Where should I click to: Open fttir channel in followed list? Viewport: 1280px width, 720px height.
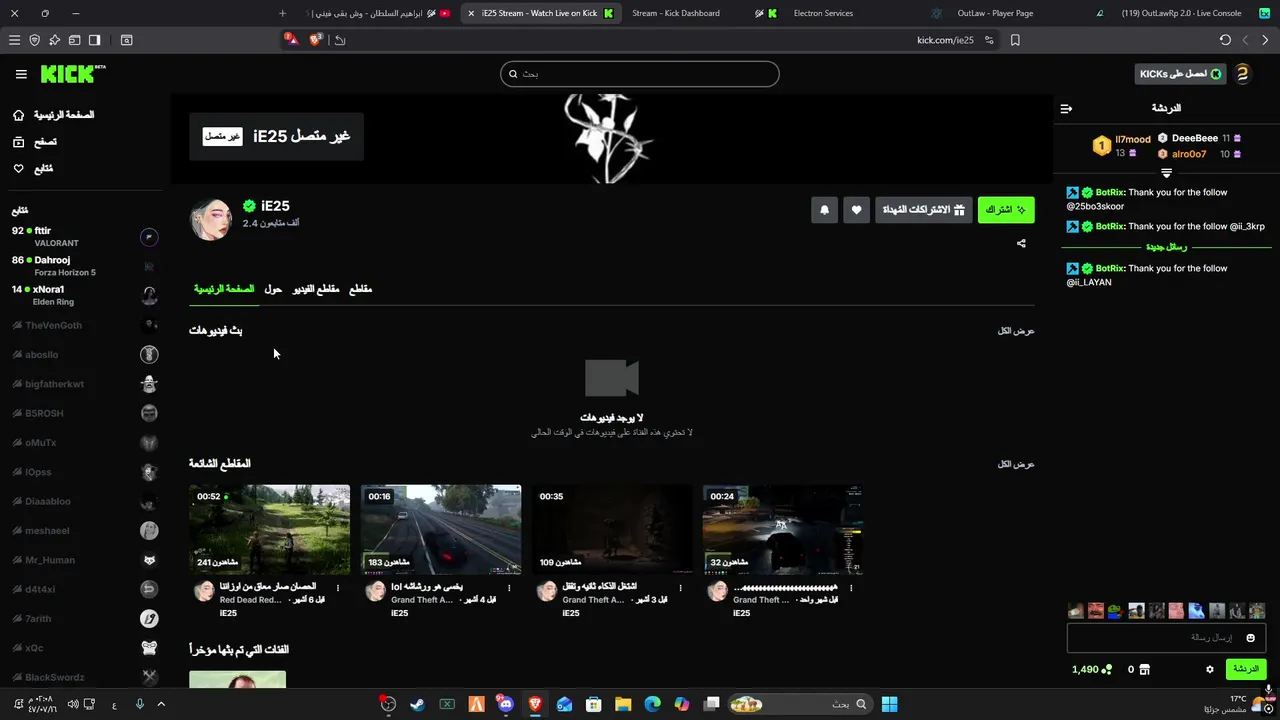(85, 237)
